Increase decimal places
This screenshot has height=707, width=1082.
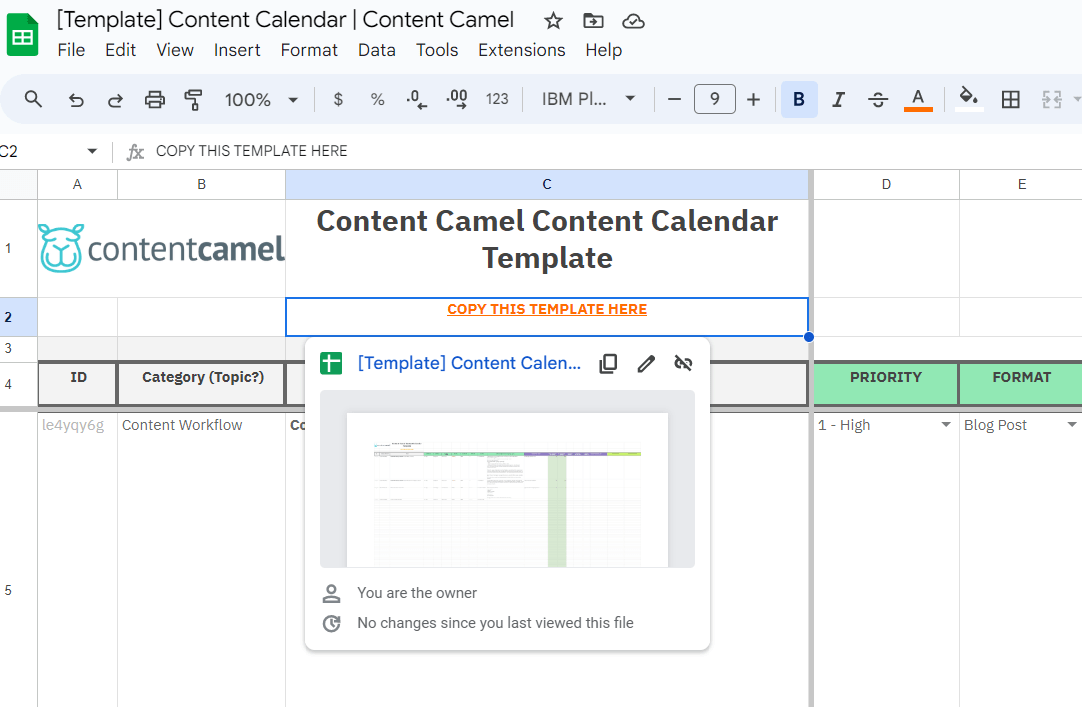click(457, 99)
